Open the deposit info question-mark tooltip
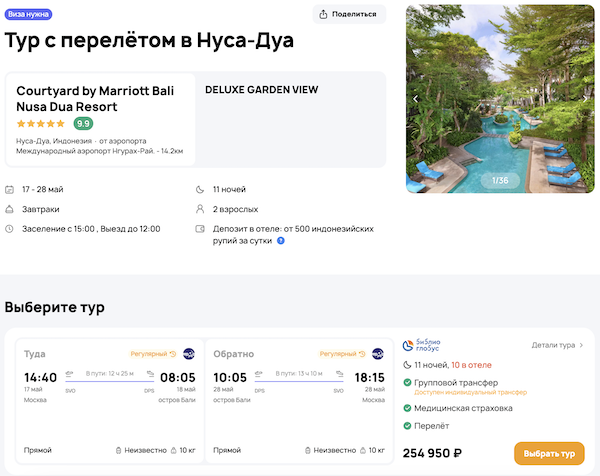This screenshot has width=600, height=476. [x=281, y=240]
